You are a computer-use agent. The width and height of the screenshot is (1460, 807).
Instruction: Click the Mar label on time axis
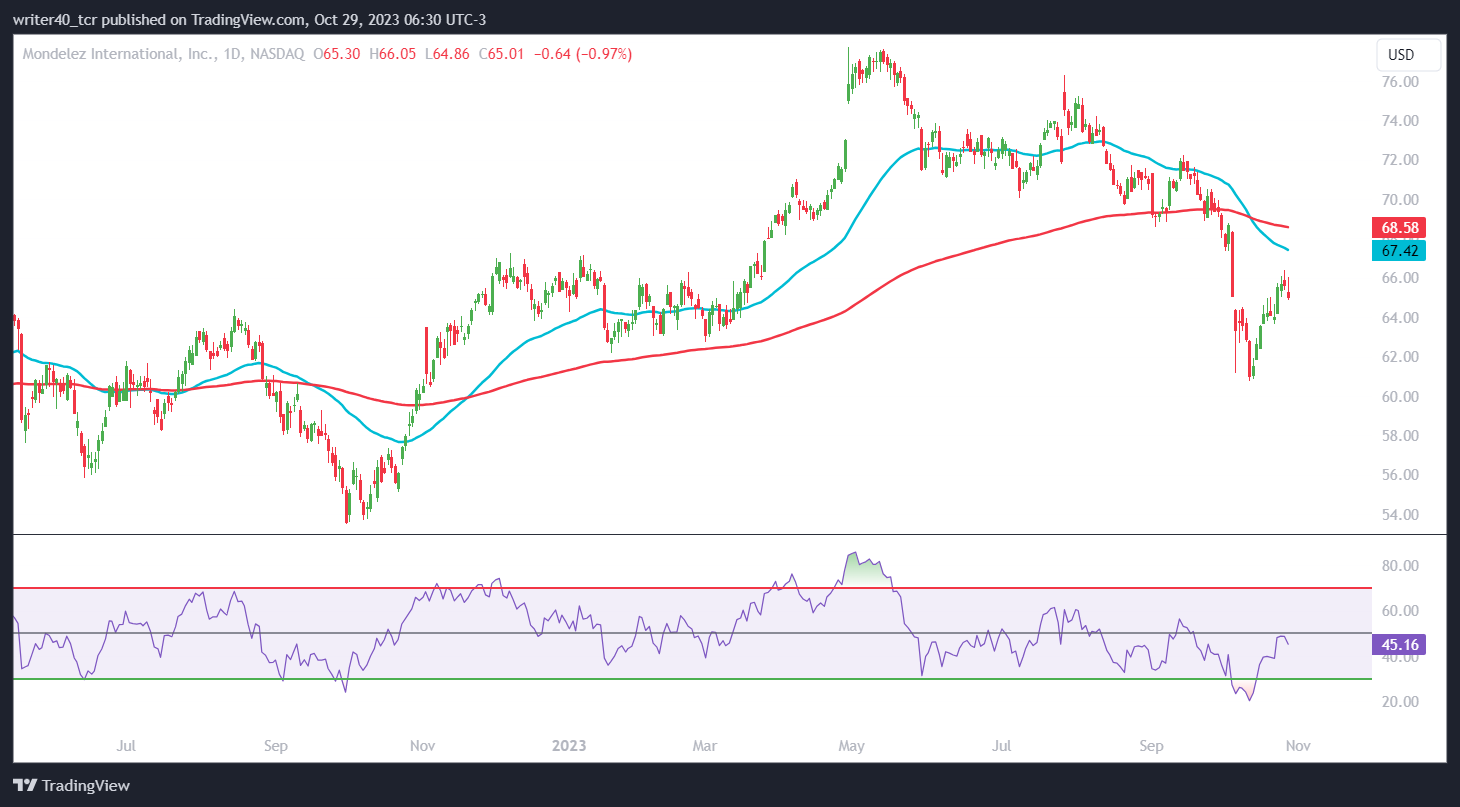click(x=705, y=746)
